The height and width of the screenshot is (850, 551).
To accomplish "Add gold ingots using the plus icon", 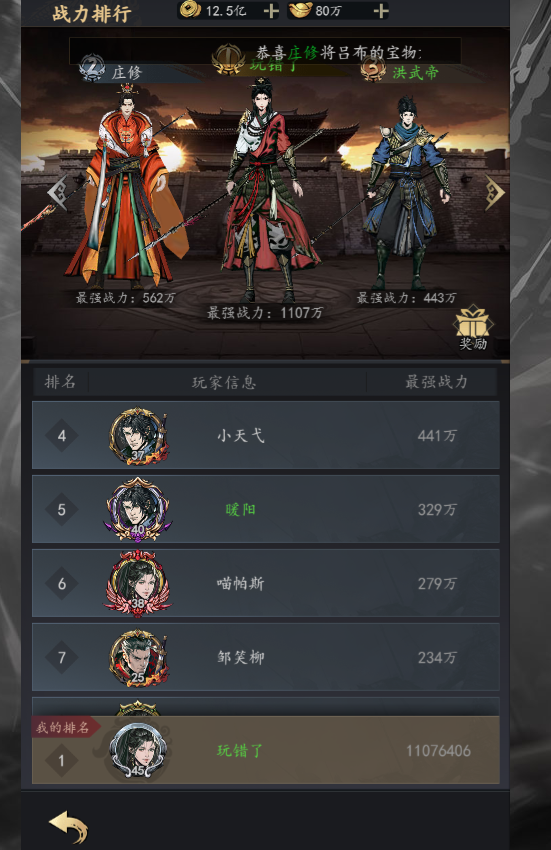I will click(x=381, y=10).
